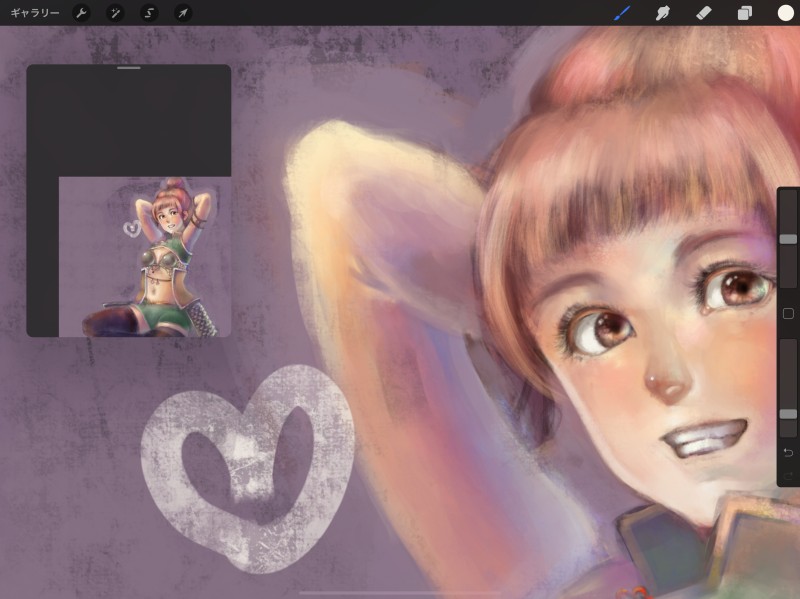The image size is (800, 599).
Task: Click the reference window artwork thumbnail
Action: pos(145,257)
